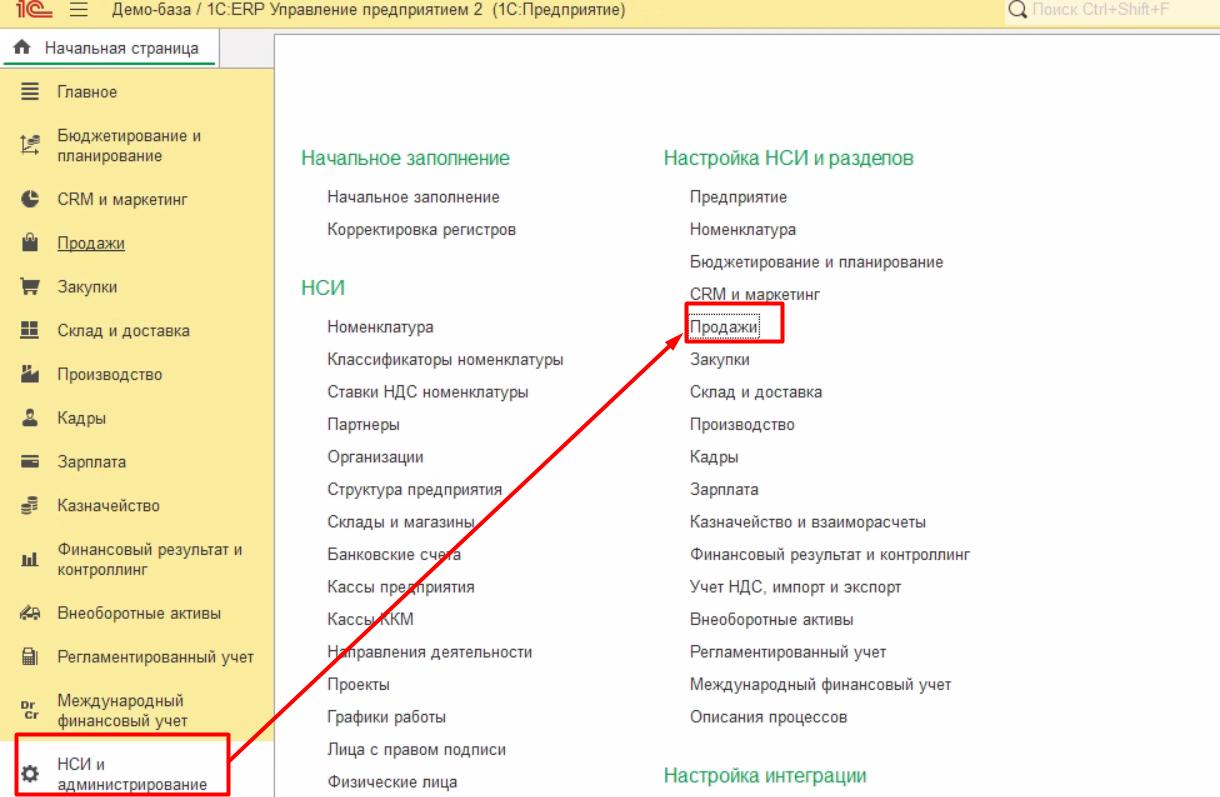Open Продажи under Настройка НСИ и разделов

pos(724,327)
